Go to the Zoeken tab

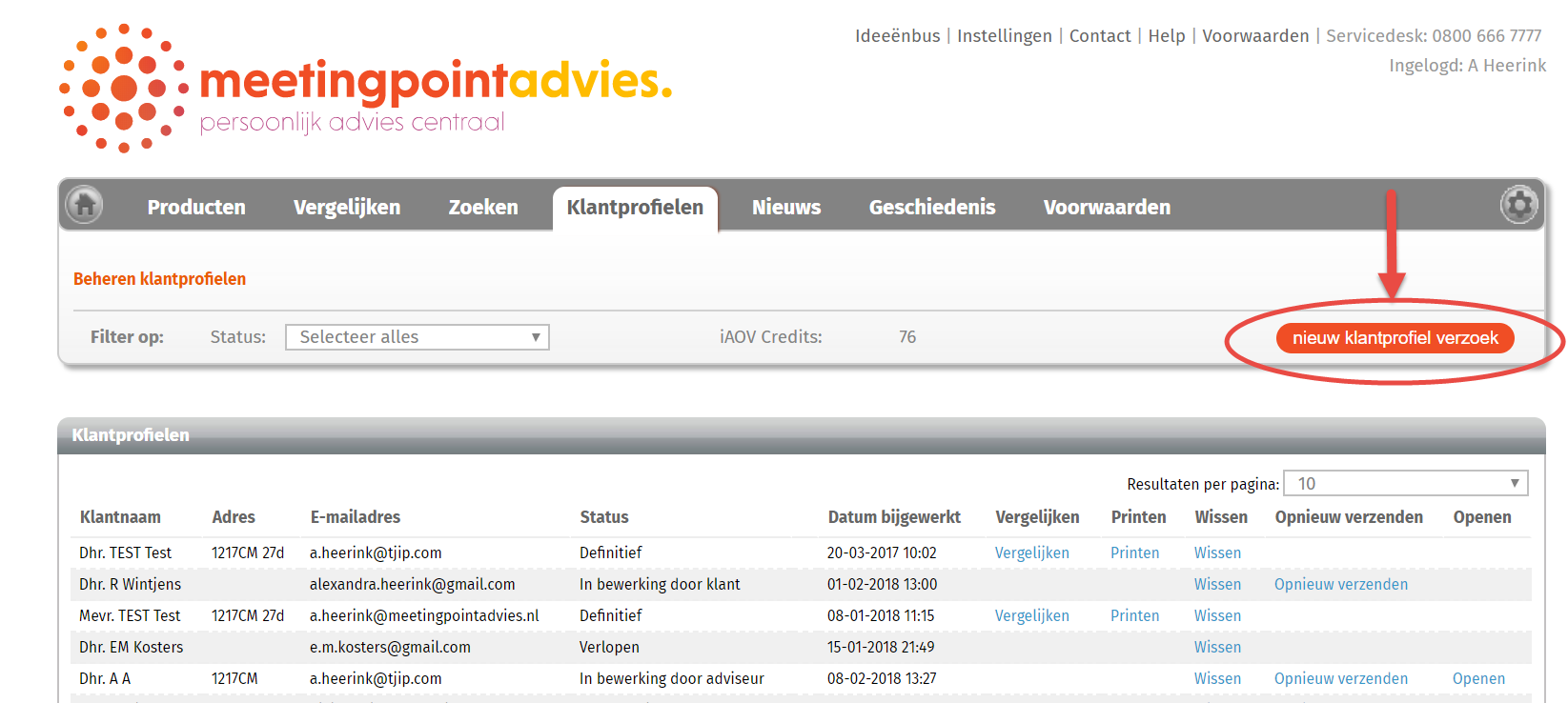483,208
